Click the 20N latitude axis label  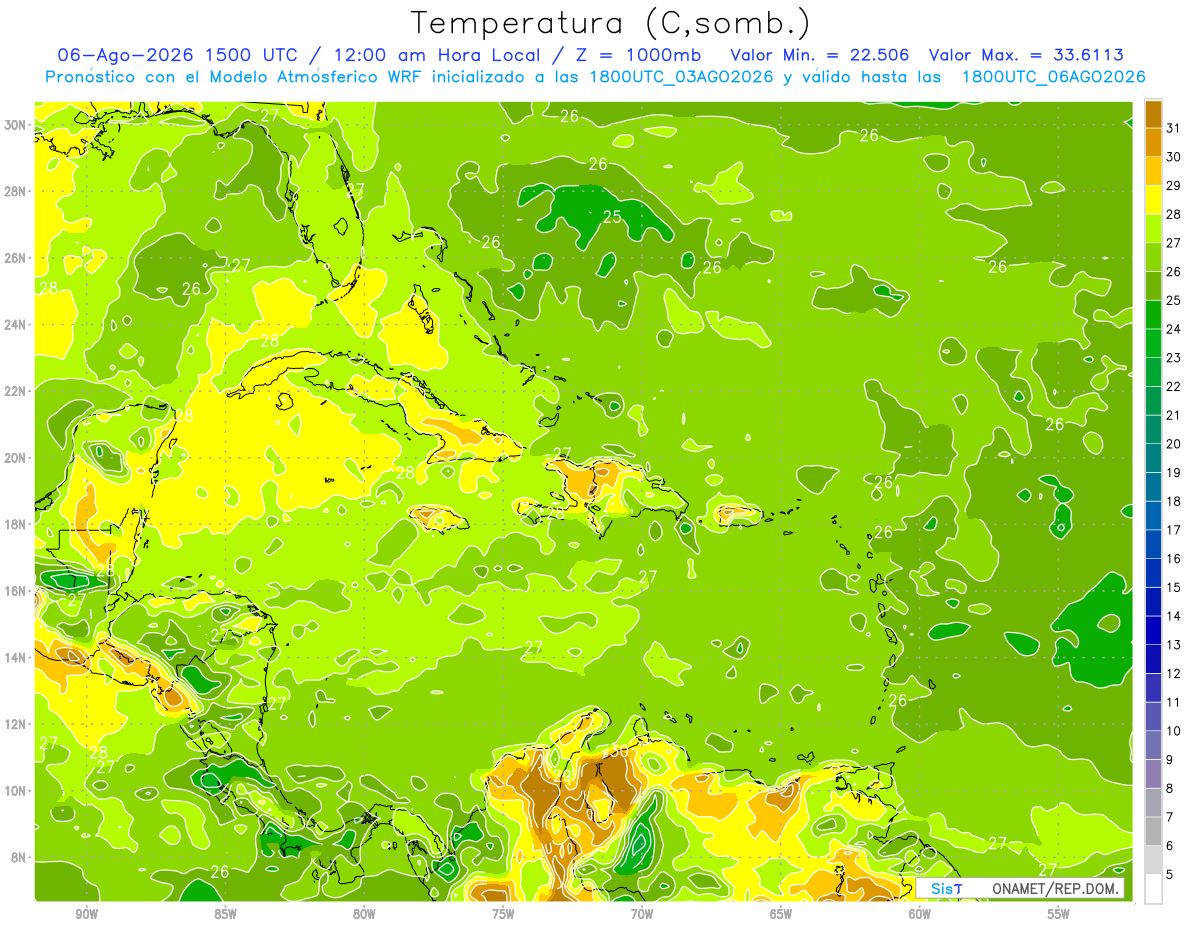[x=15, y=457]
